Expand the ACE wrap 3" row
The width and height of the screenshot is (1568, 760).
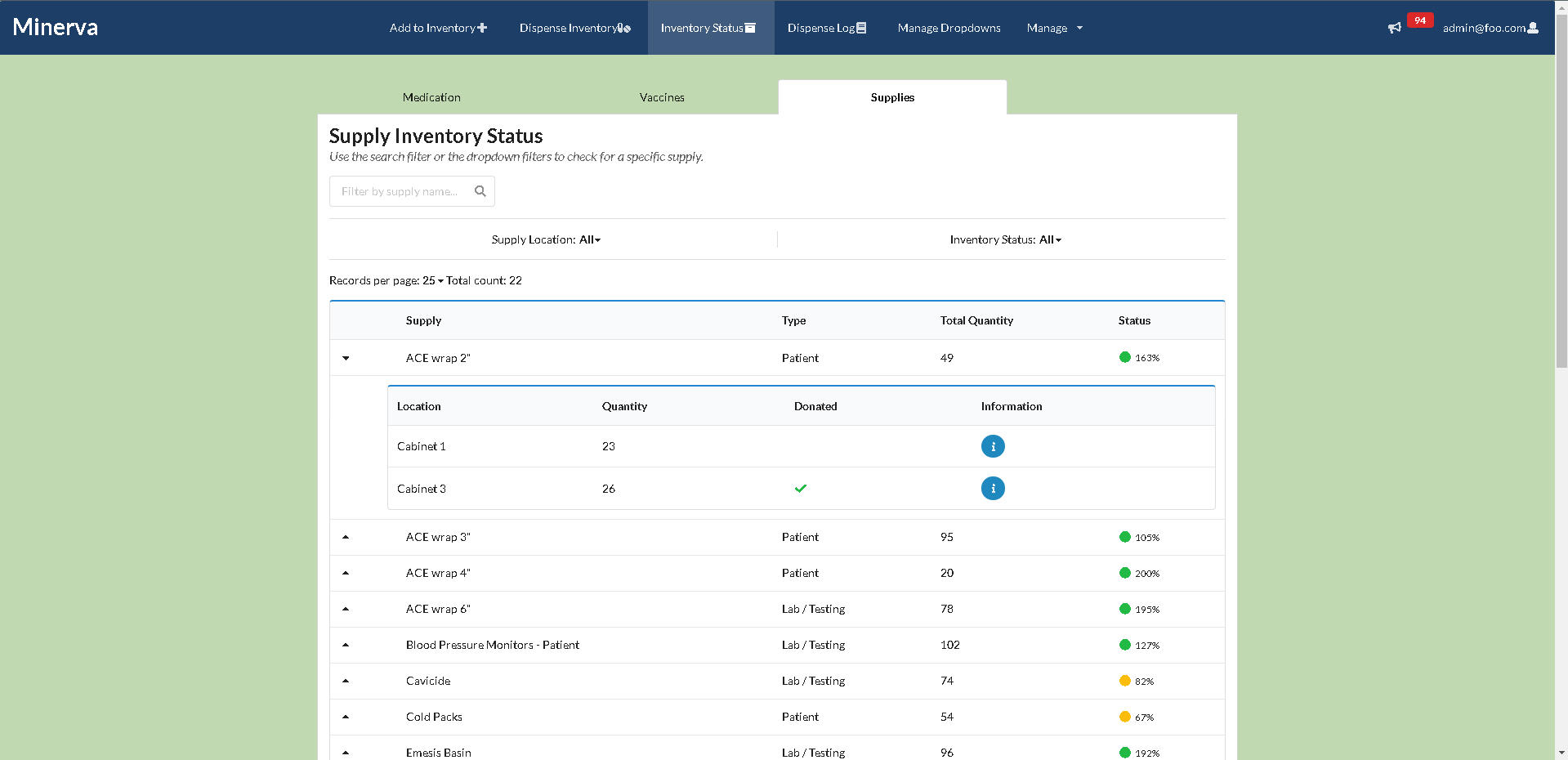coord(346,537)
